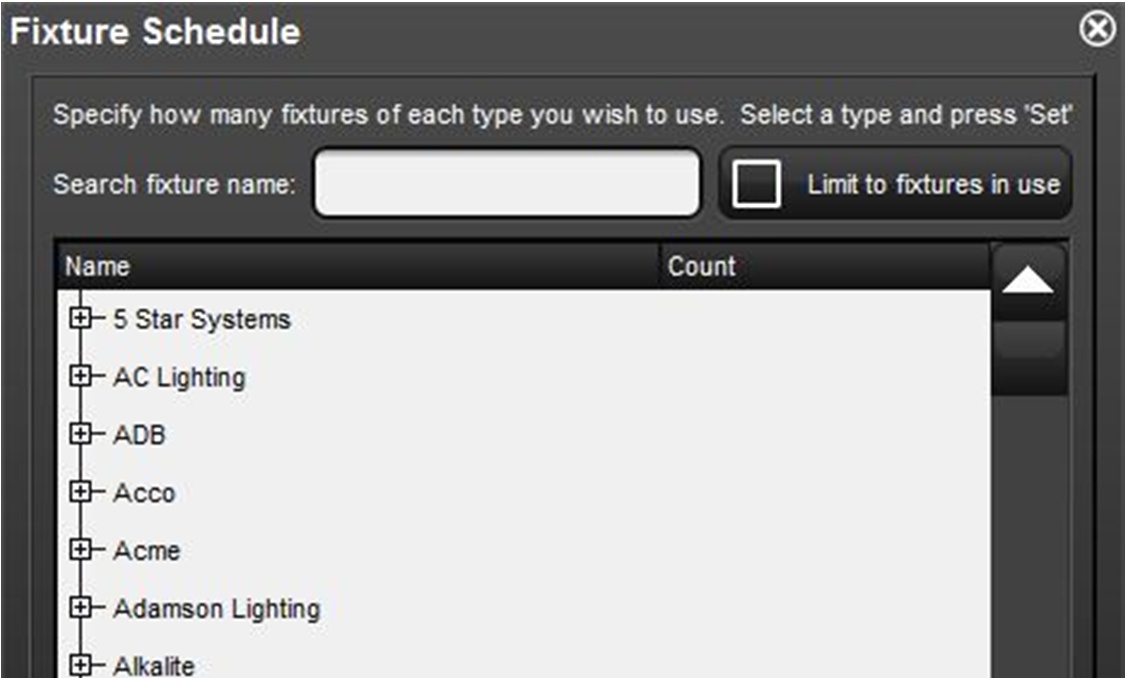The height and width of the screenshot is (678, 1125).
Task: Select Adamson Lighting in the list
Action: [x=216, y=609]
